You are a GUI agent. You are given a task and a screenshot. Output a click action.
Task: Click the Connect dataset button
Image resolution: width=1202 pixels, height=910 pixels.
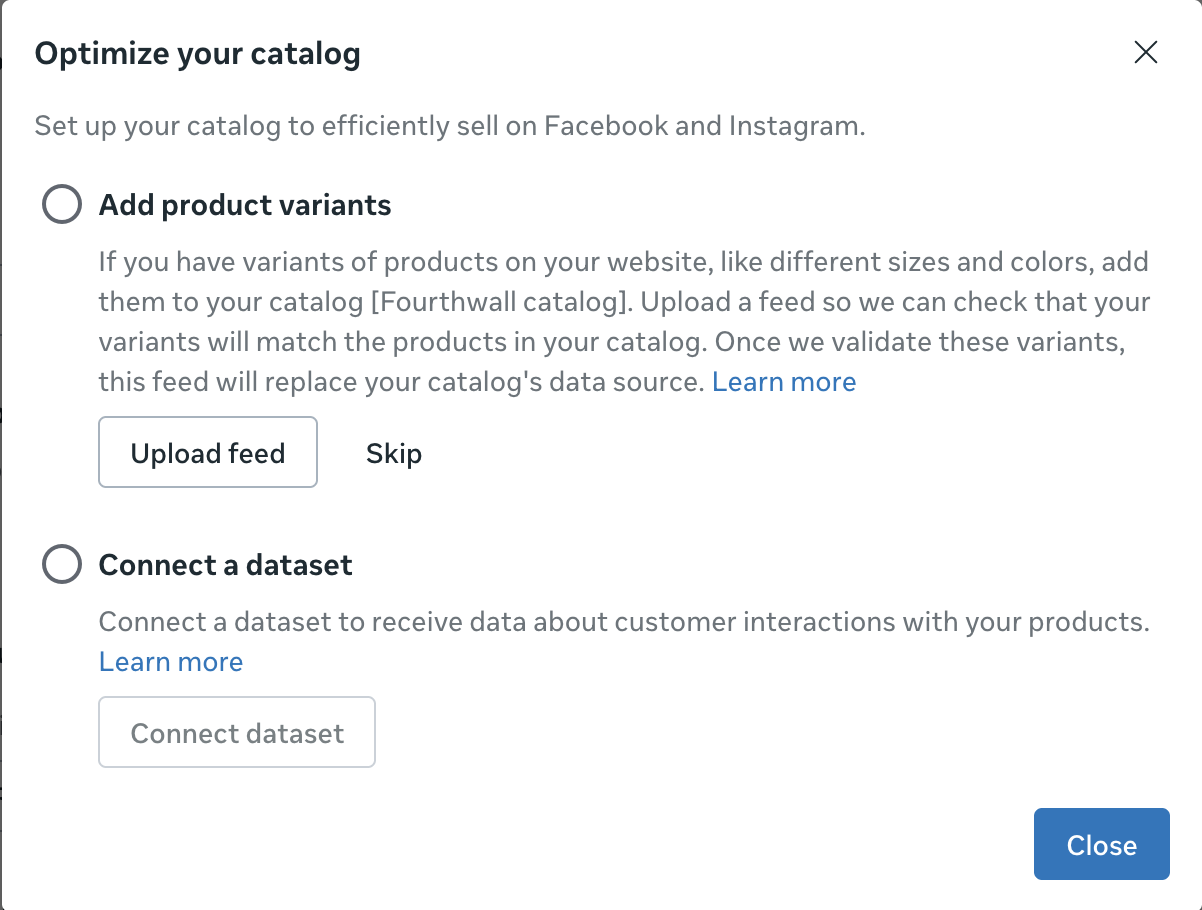(x=237, y=733)
